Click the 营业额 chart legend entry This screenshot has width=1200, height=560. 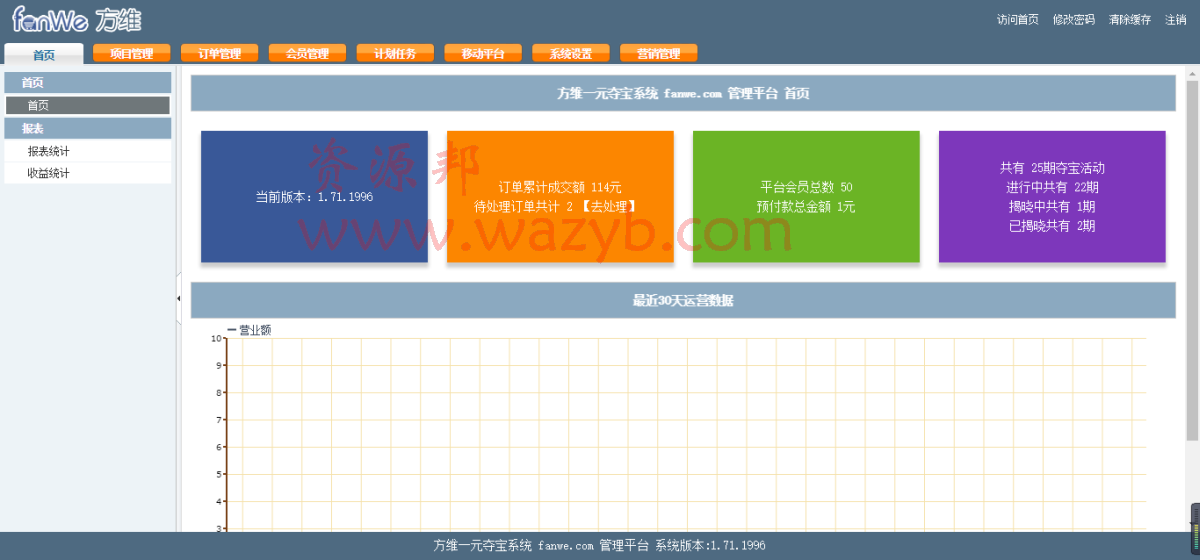click(249, 329)
